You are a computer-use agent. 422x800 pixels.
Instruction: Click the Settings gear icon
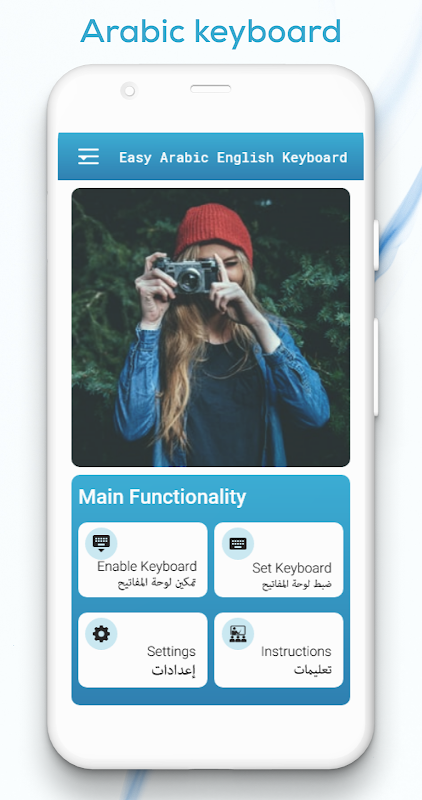click(x=101, y=634)
